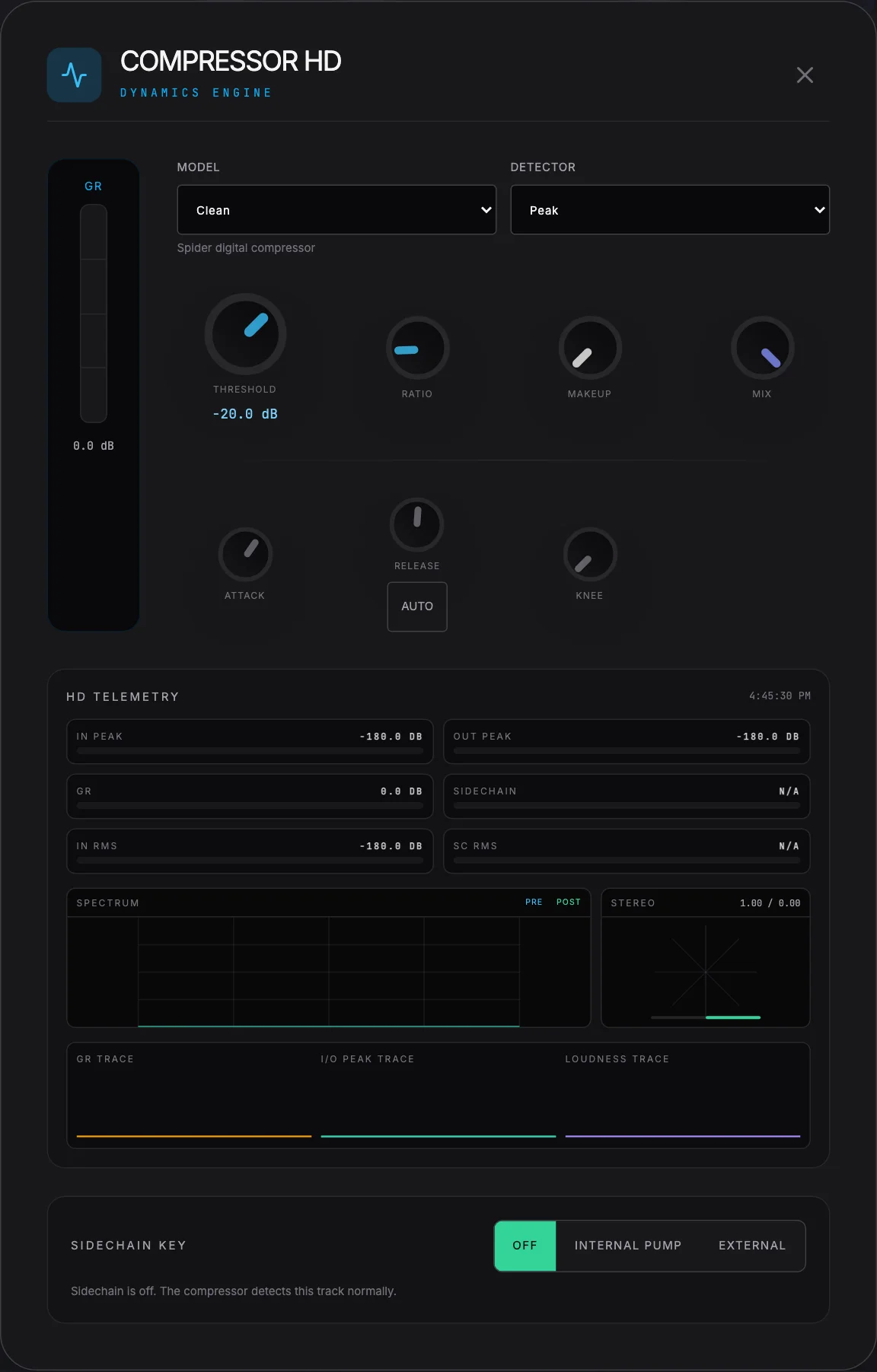Click the DYNAMICS ENGINE subtitle

pyautogui.click(x=196, y=93)
